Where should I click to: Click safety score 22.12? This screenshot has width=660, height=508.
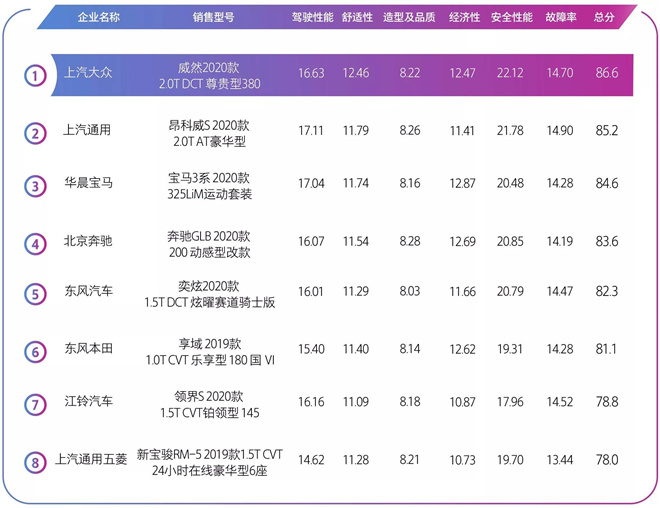(x=510, y=73)
